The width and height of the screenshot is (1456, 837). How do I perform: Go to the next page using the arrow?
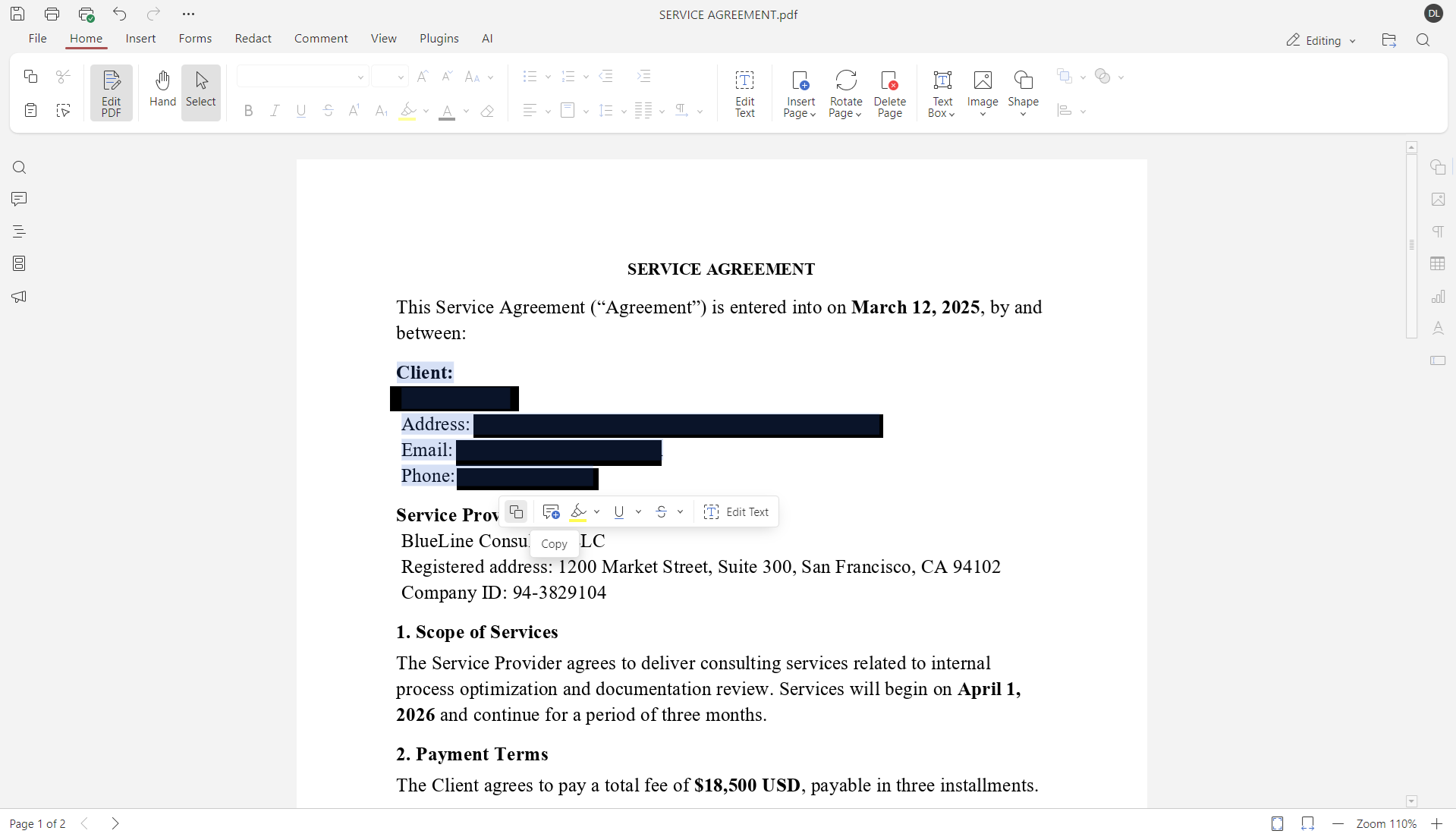(115, 823)
